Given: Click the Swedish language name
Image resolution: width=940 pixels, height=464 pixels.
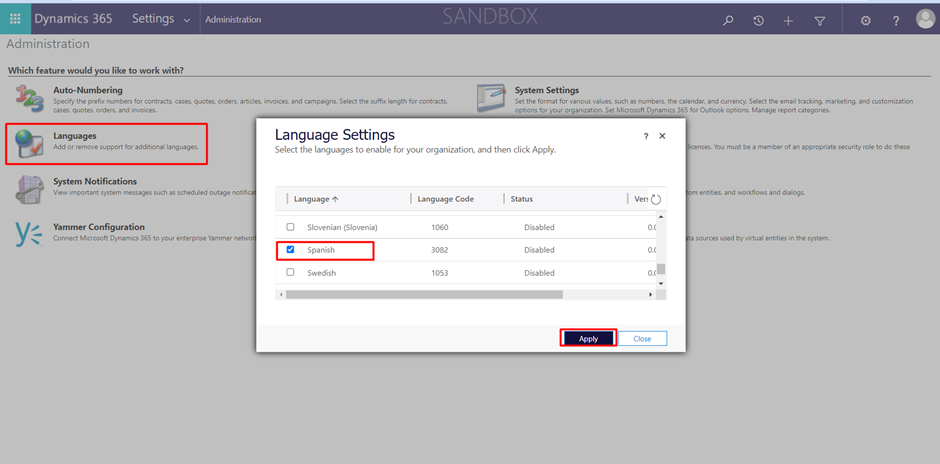Looking at the screenshot, I should tap(321, 273).
